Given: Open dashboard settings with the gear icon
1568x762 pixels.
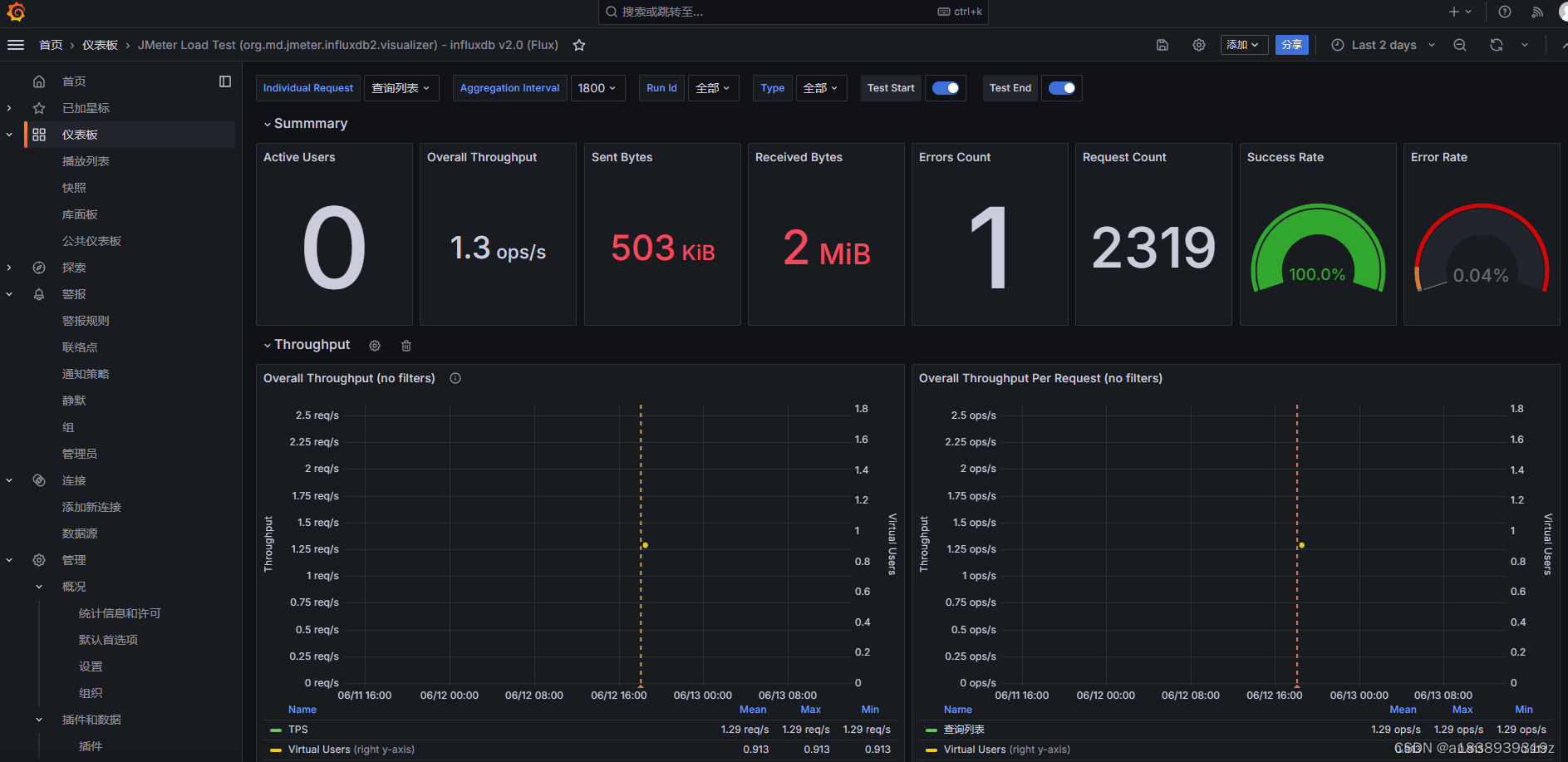Looking at the screenshot, I should coord(1199,45).
